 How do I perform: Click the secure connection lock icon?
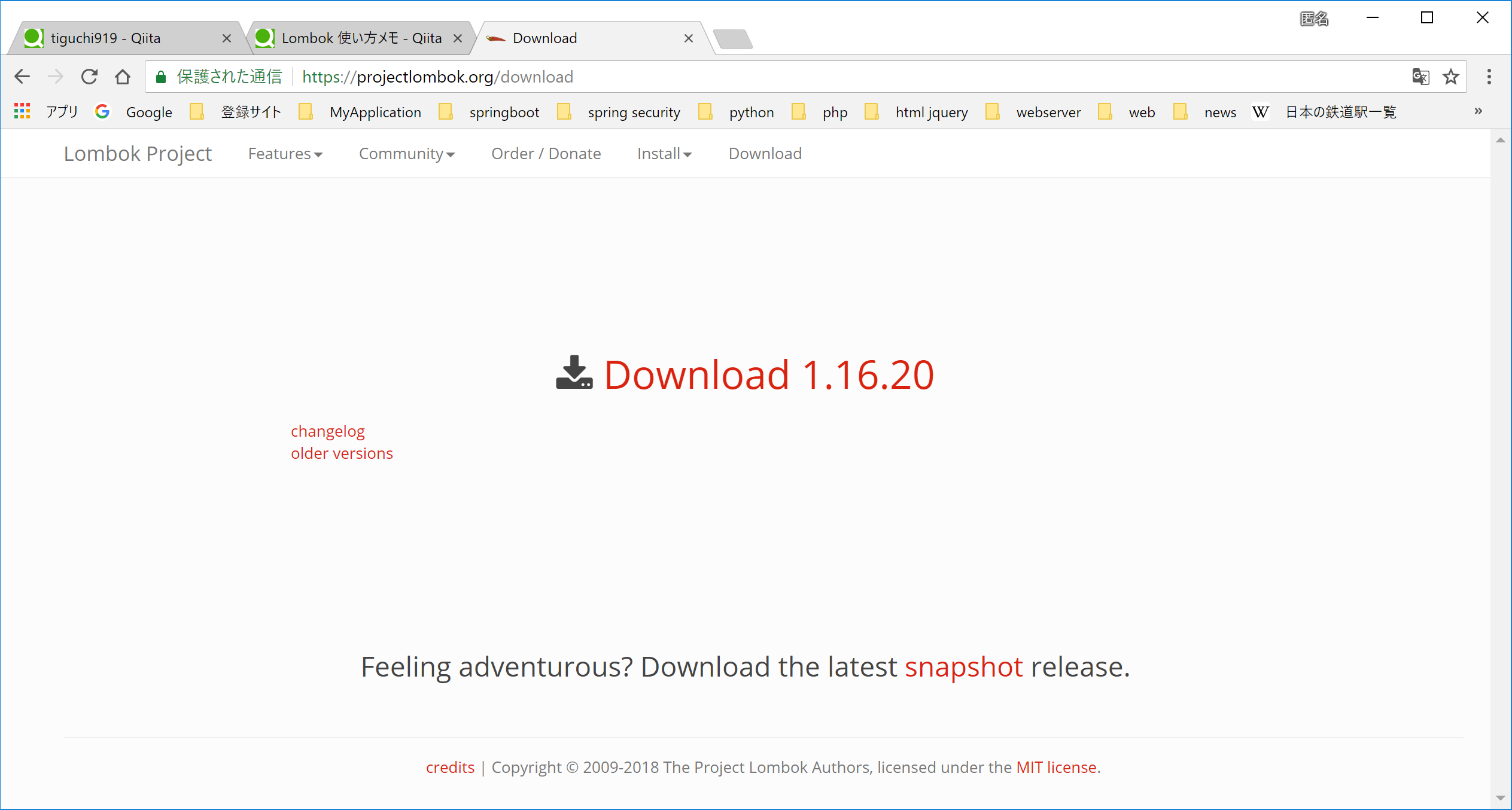(160, 77)
